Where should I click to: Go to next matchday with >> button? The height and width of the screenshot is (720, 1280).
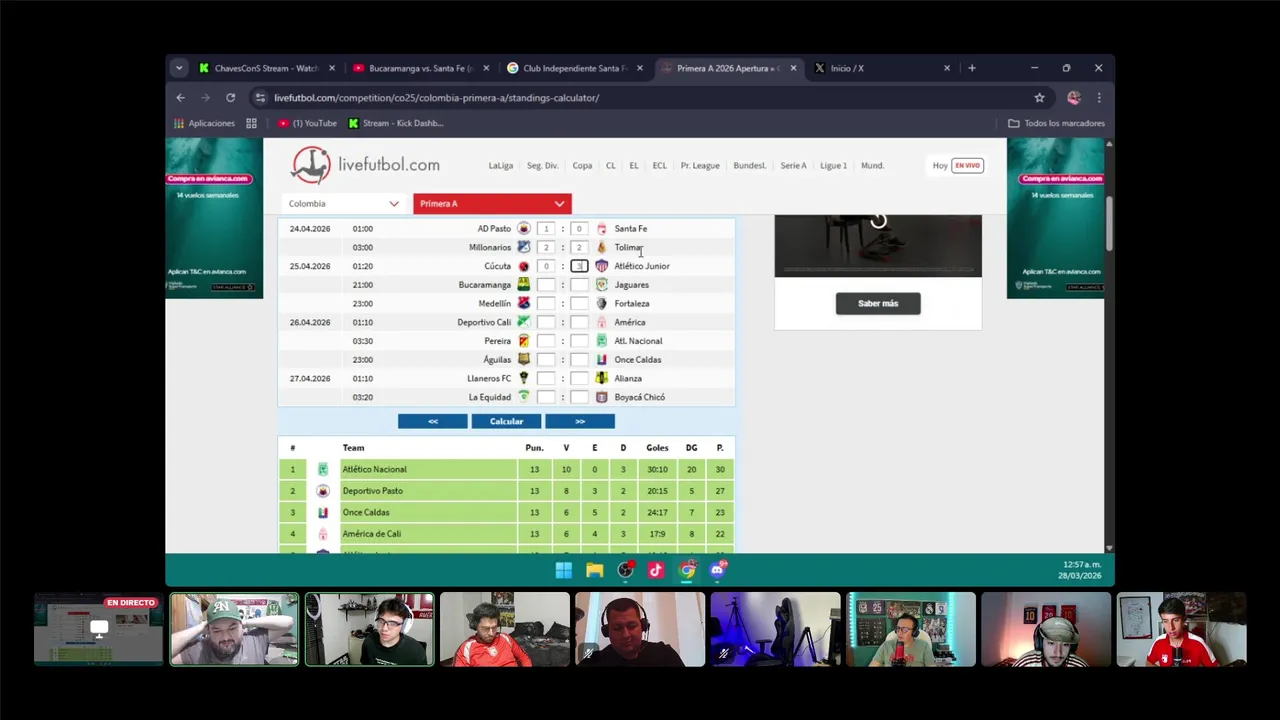pyautogui.click(x=580, y=421)
